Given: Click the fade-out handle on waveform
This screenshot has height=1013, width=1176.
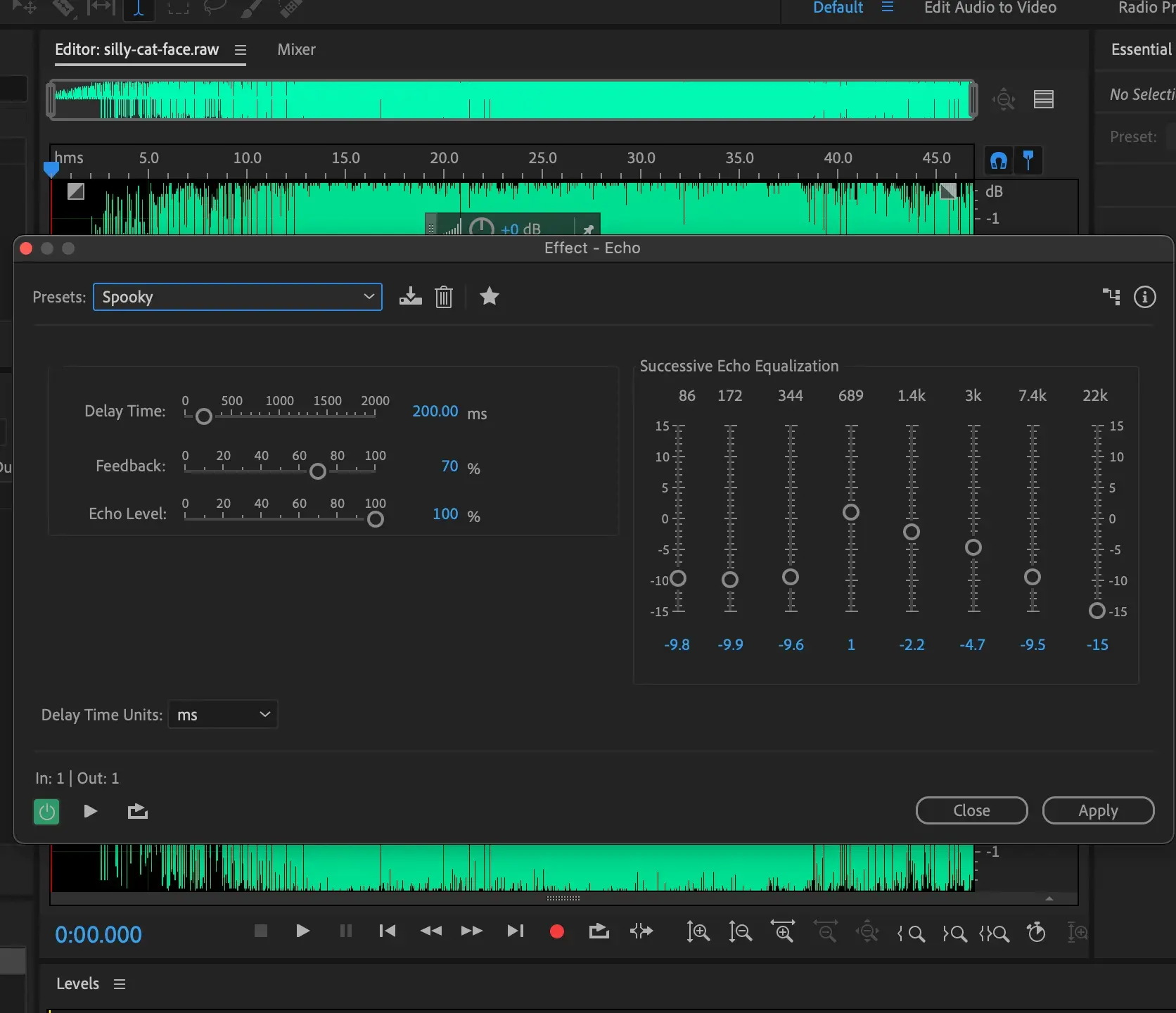Looking at the screenshot, I should tap(948, 191).
